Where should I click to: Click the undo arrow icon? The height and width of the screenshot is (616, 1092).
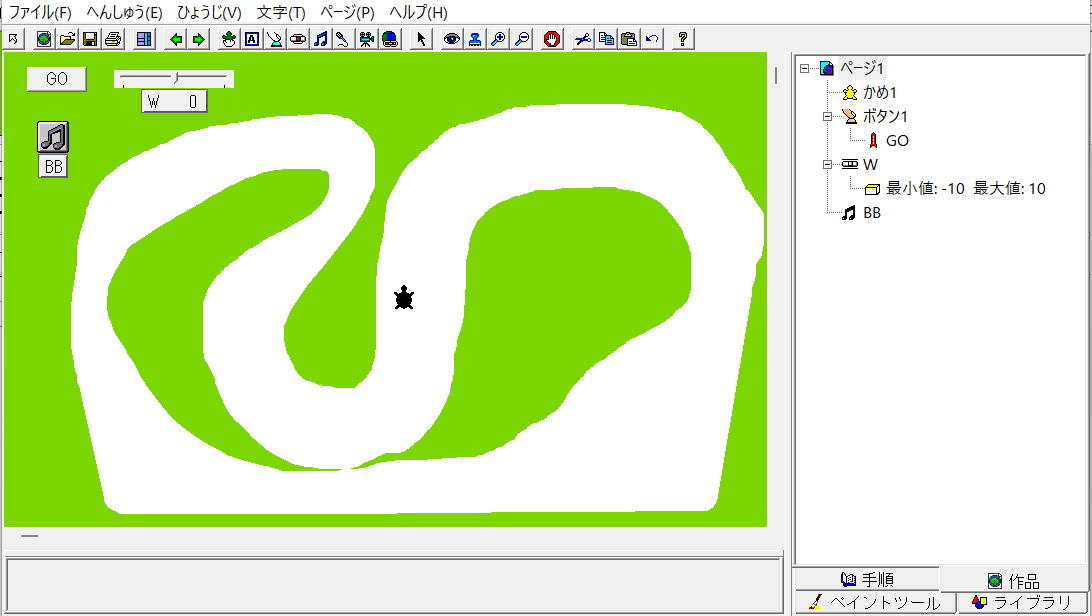tap(652, 39)
